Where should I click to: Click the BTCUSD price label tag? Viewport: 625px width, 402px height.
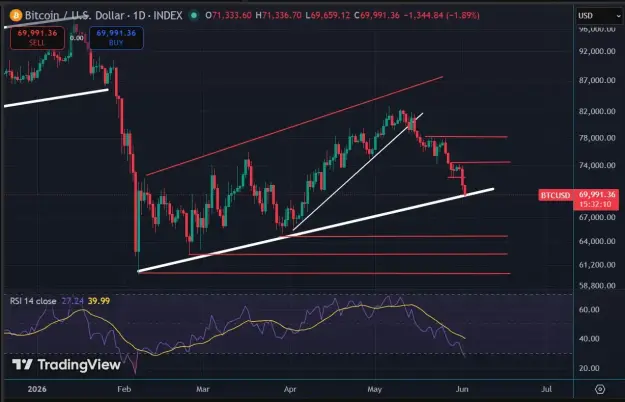pyautogui.click(x=555, y=195)
